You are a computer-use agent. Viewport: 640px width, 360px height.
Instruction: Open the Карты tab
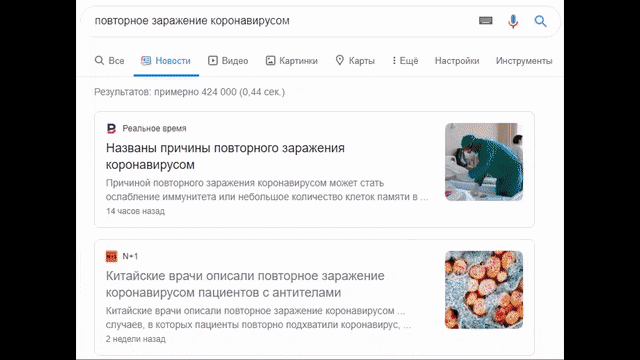click(x=355, y=61)
